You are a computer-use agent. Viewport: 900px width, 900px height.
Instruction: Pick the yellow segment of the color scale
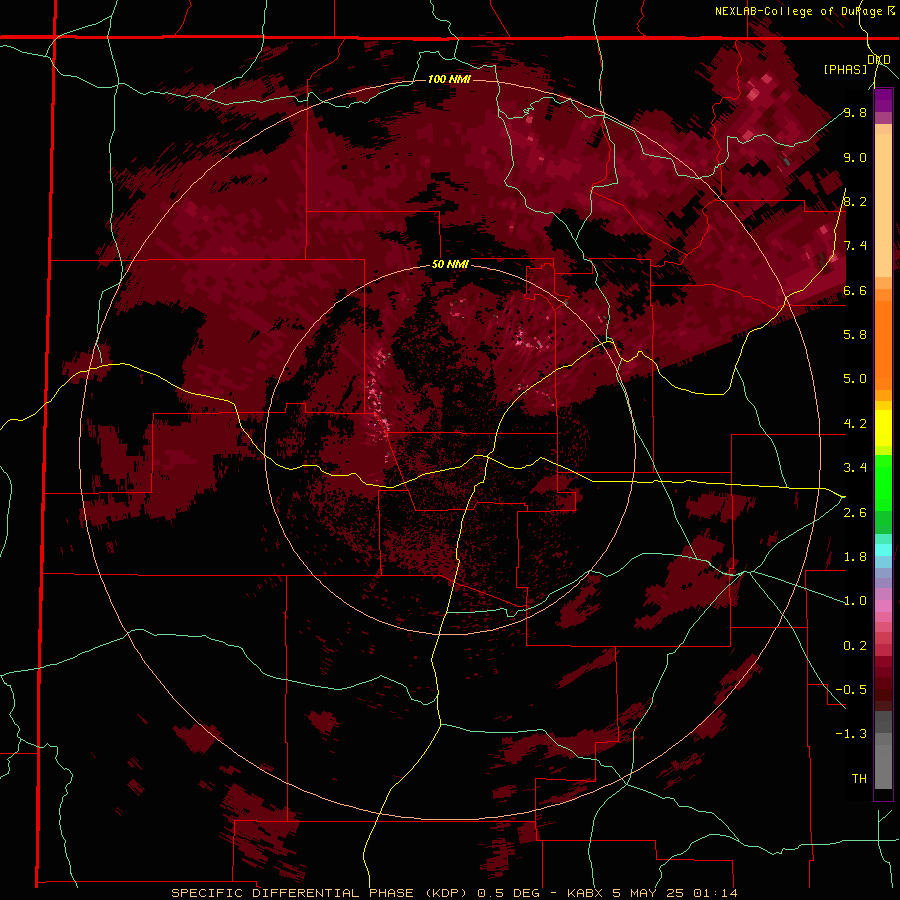[883, 428]
